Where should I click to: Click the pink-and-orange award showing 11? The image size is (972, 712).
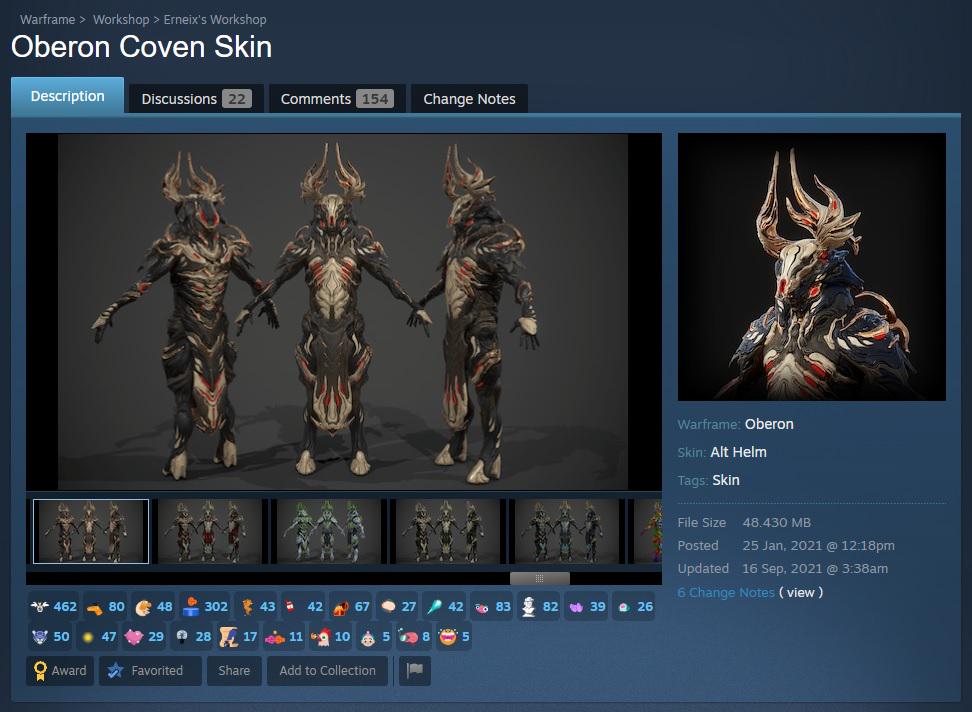(x=284, y=636)
